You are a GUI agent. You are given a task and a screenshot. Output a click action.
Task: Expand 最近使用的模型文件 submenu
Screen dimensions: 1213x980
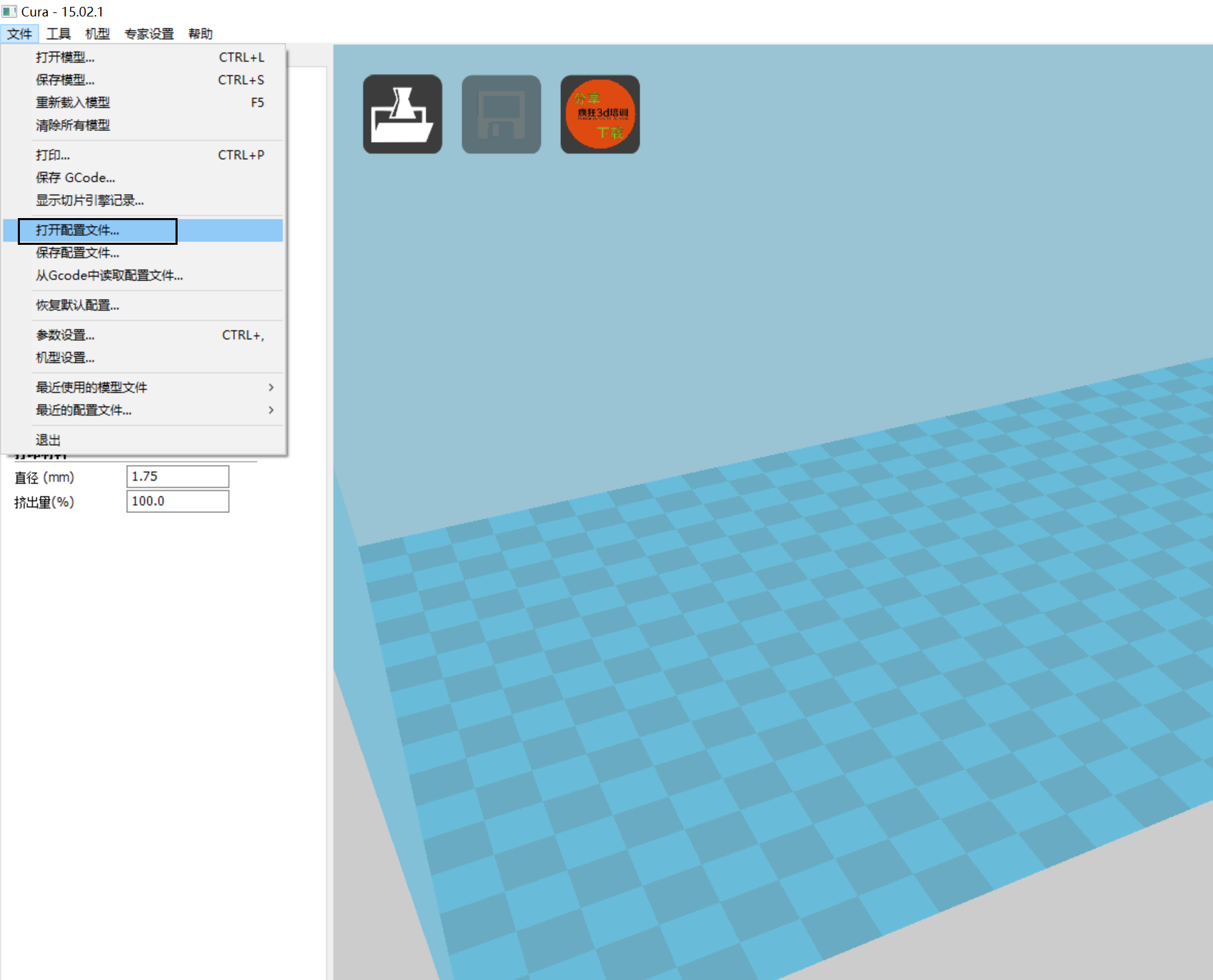tap(143, 387)
